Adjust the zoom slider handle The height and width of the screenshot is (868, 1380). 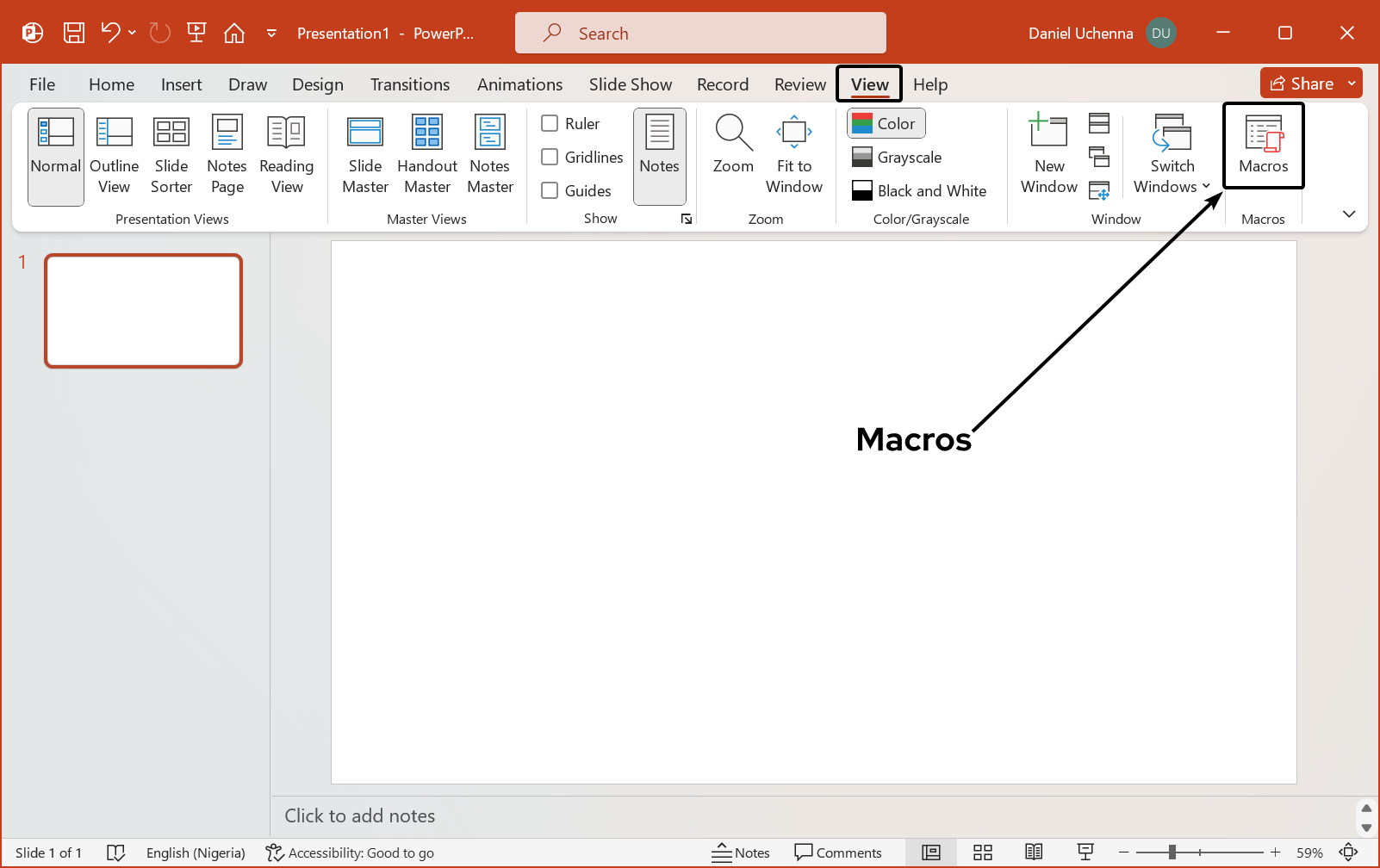click(1172, 852)
